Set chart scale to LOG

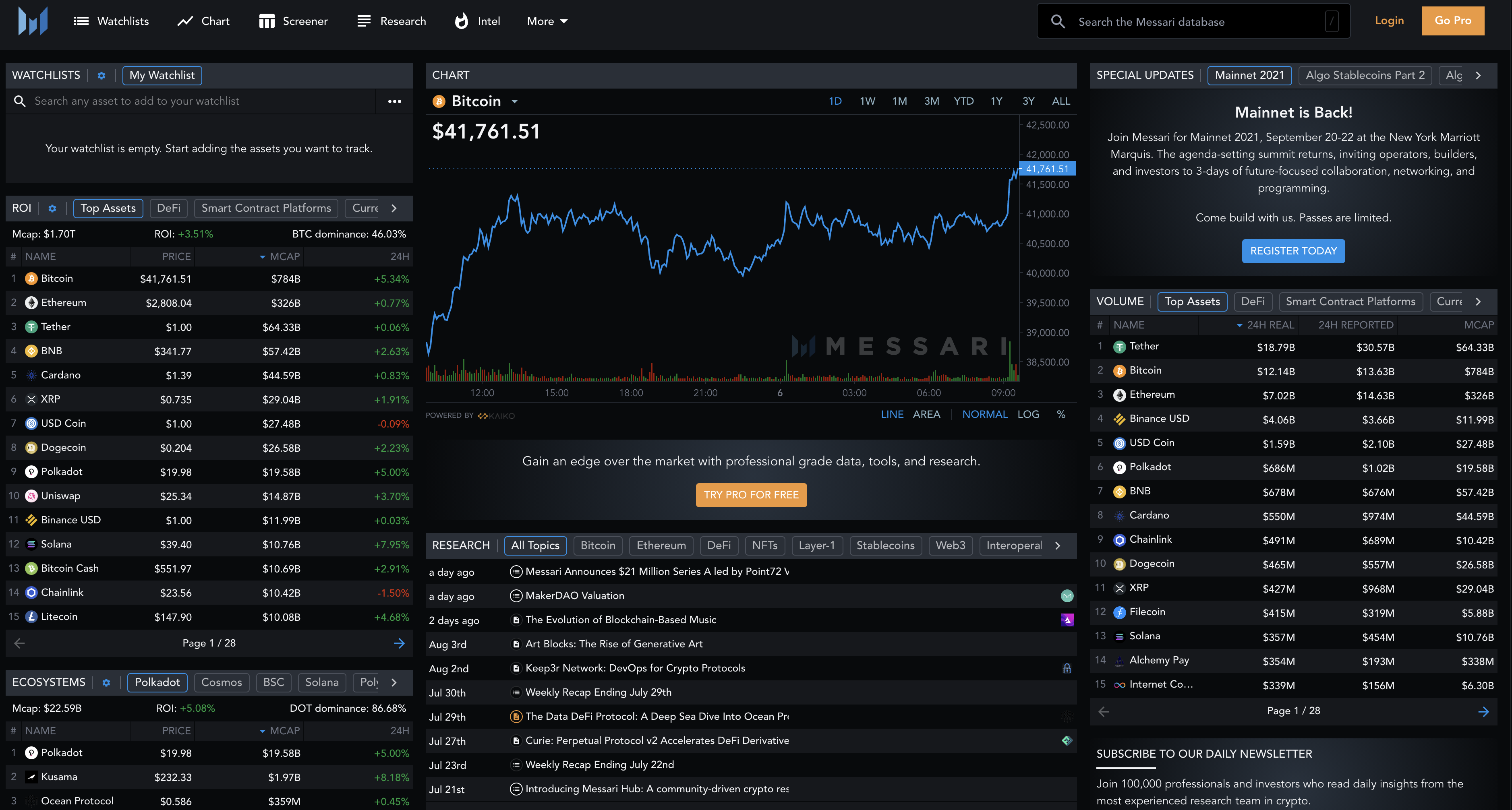tap(1028, 414)
